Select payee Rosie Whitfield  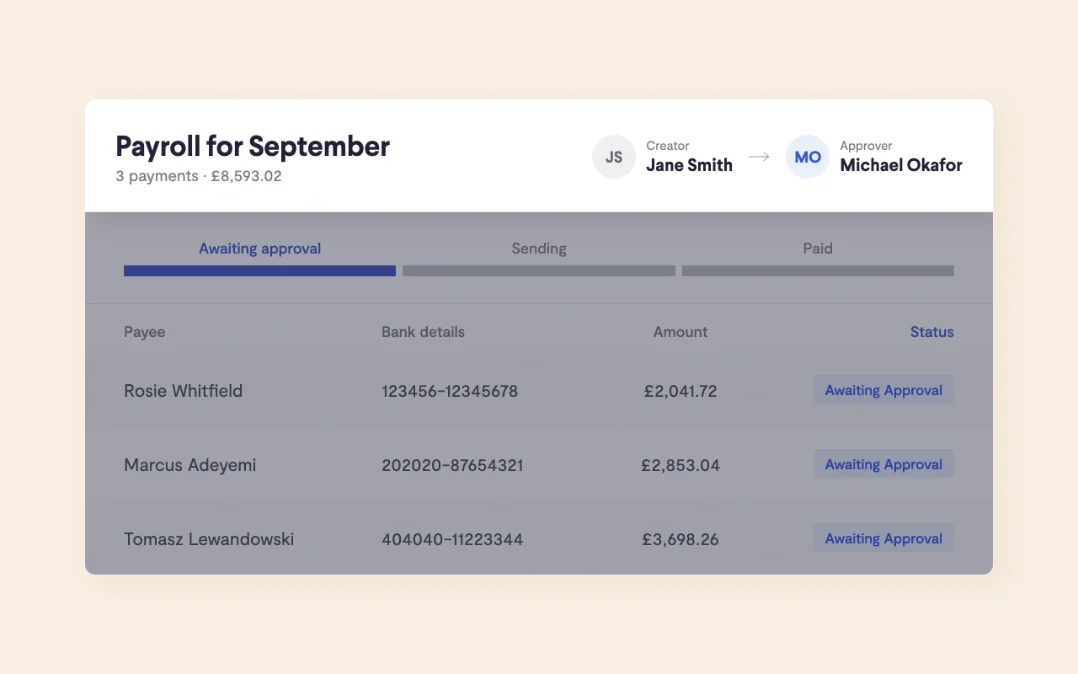pyautogui.click(x=183, y=391)
